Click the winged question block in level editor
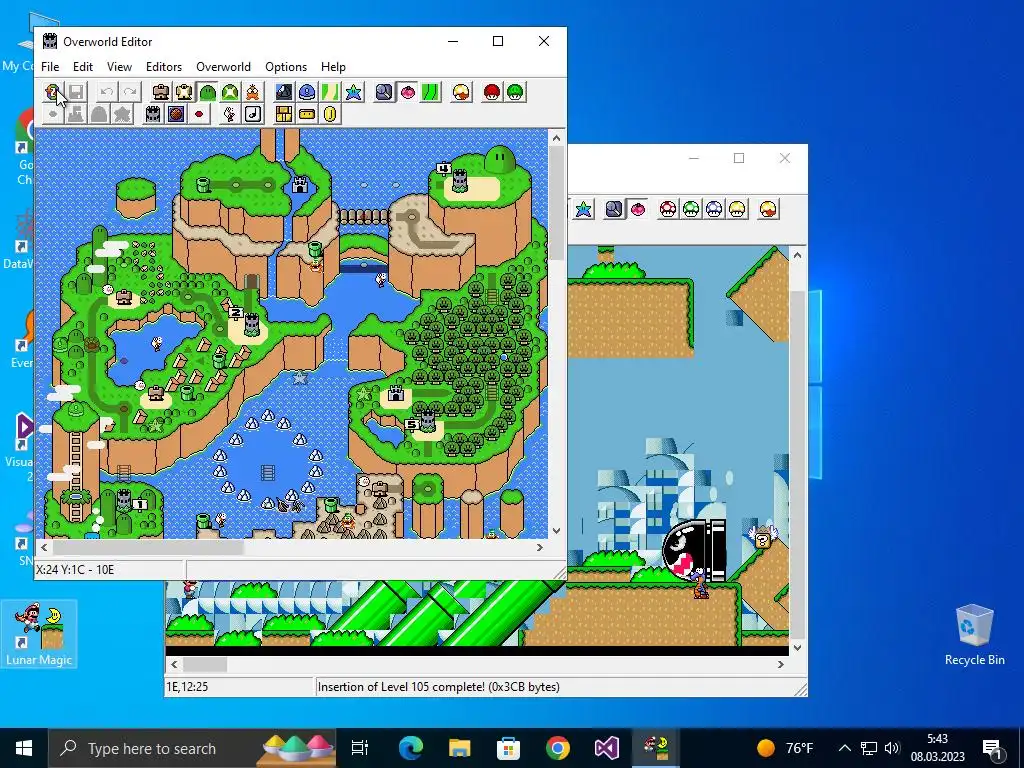The width and height of the screenshot is (1024, 768). click(763, 537)
